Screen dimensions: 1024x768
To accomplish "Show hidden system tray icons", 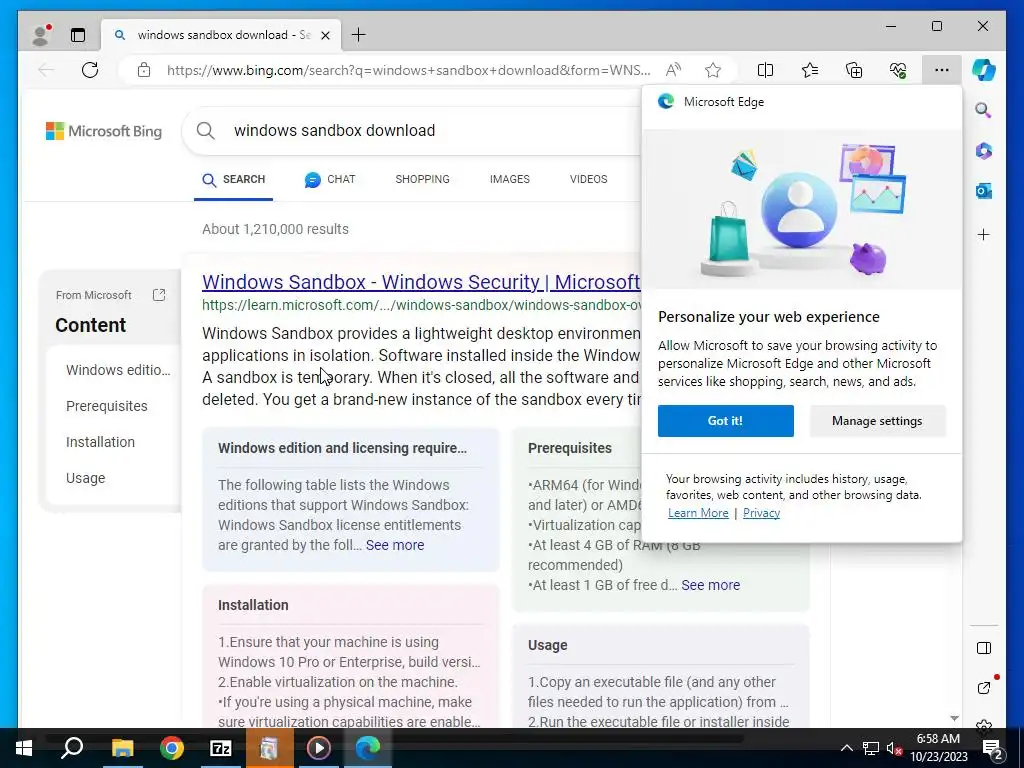I will click(846, 748).
